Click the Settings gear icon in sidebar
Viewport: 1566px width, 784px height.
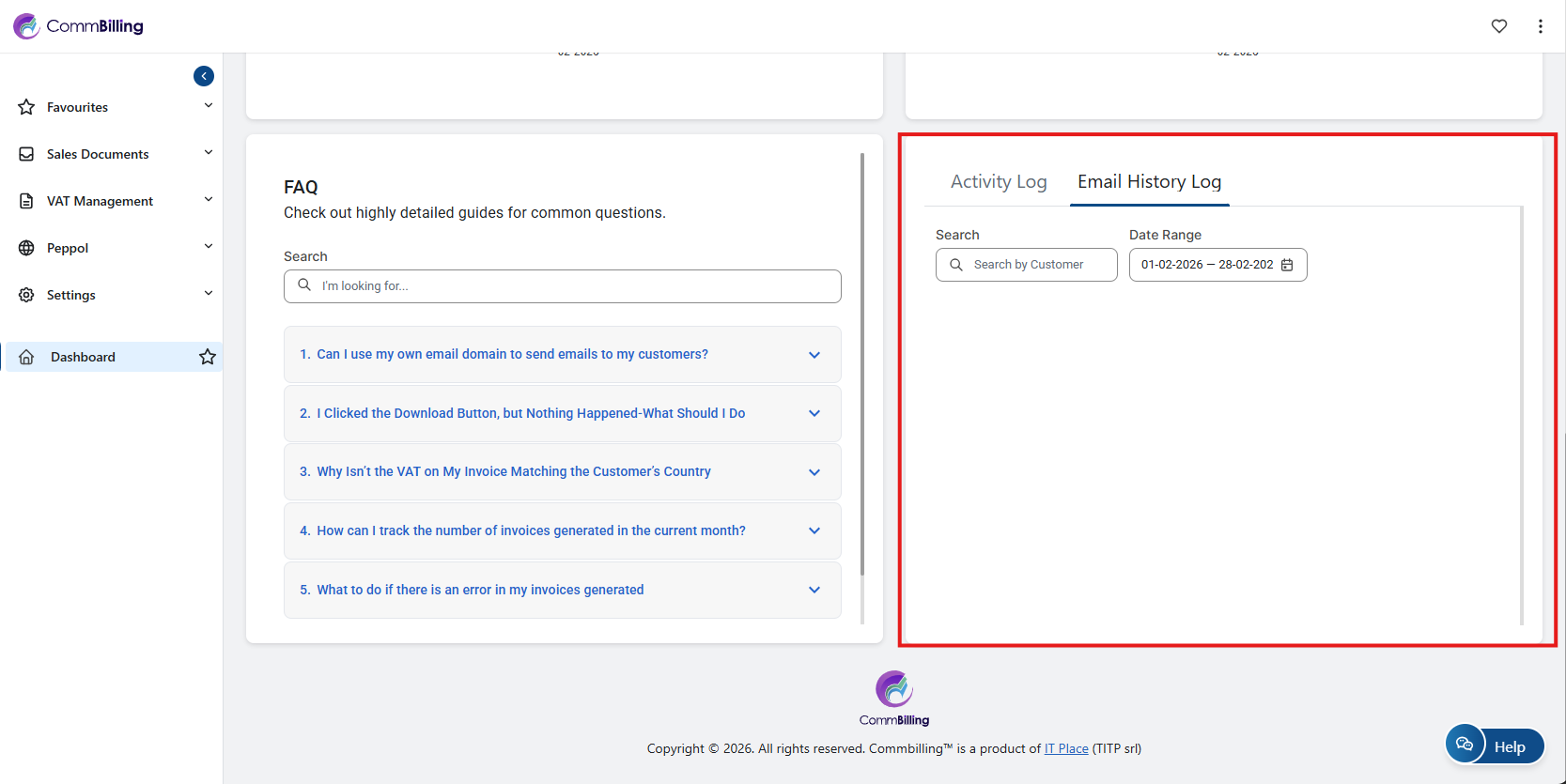tap(27, 295)
